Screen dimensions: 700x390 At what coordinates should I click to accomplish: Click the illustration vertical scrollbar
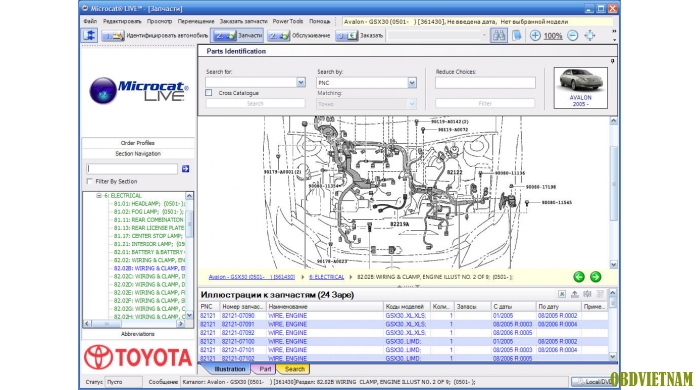[x=613, y=193]
